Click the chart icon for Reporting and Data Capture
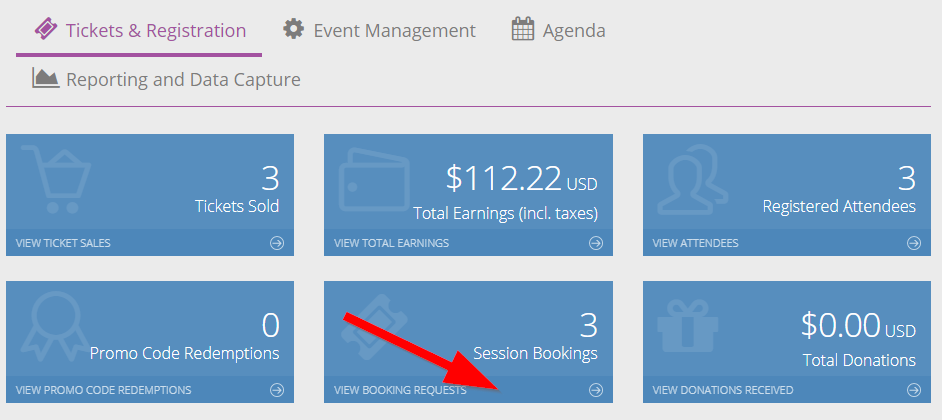 click(46, 78)
